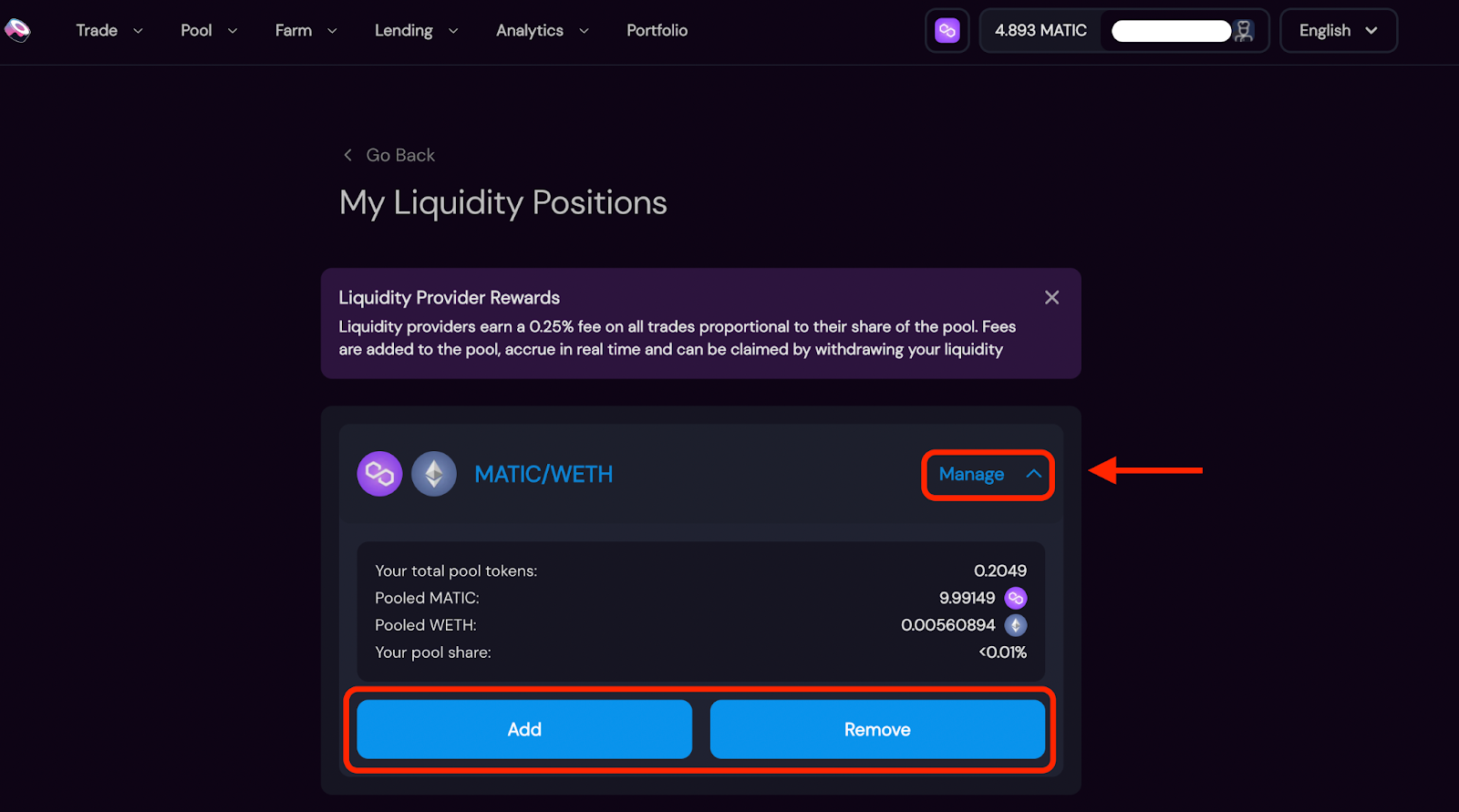Viewport: 1459px width, 812px height.
Task: Click the MATIC token icon in pair header
Action: click(379, 474)
